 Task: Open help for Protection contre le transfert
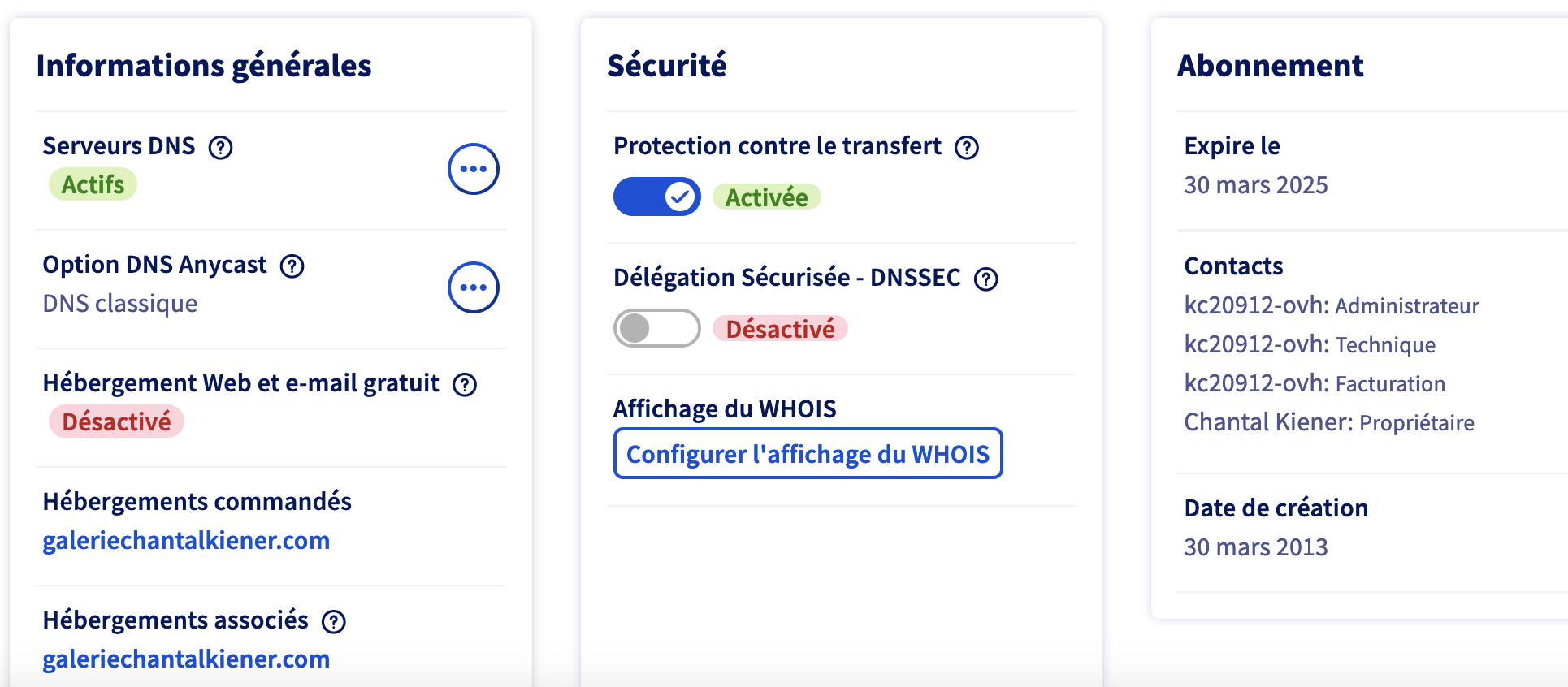point(967,147)
